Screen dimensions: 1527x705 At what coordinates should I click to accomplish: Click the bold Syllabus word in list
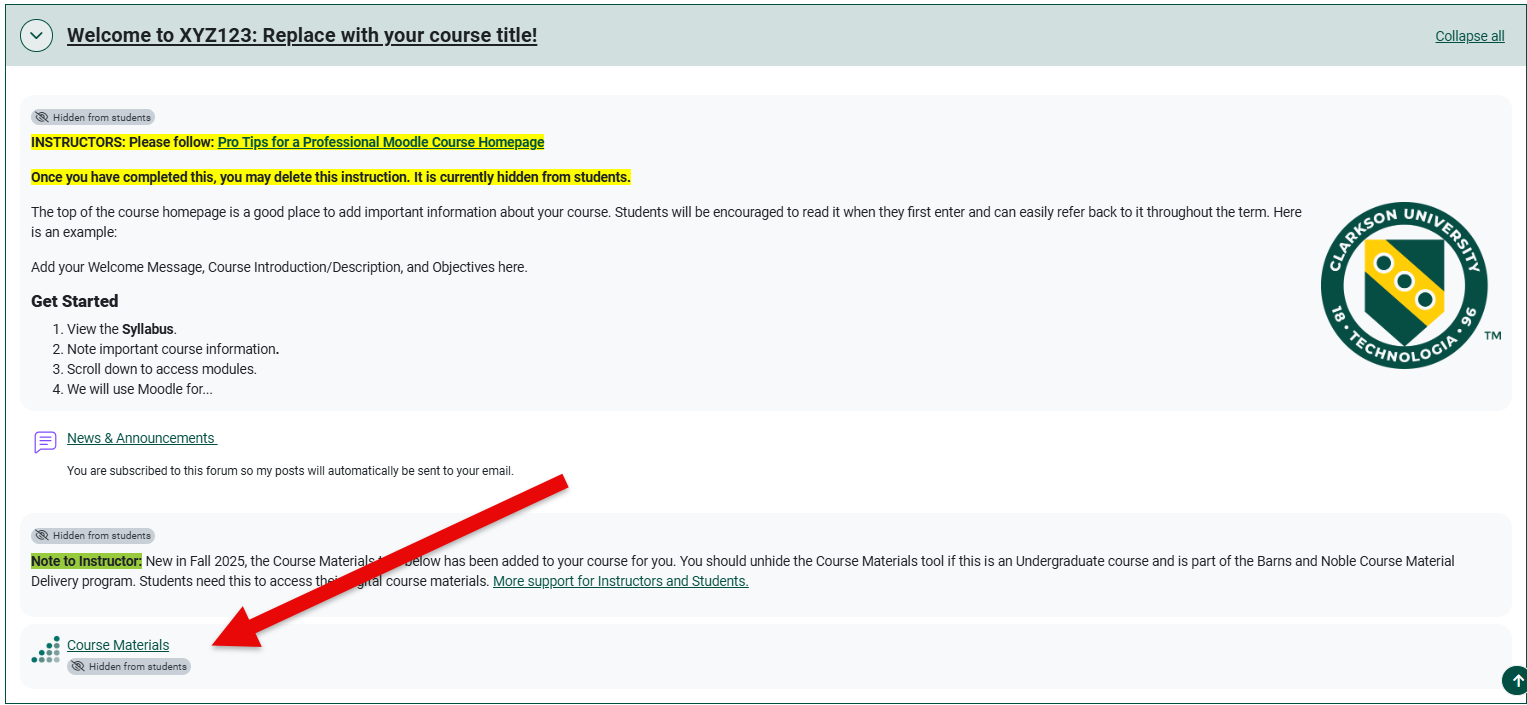pos(148,329)
